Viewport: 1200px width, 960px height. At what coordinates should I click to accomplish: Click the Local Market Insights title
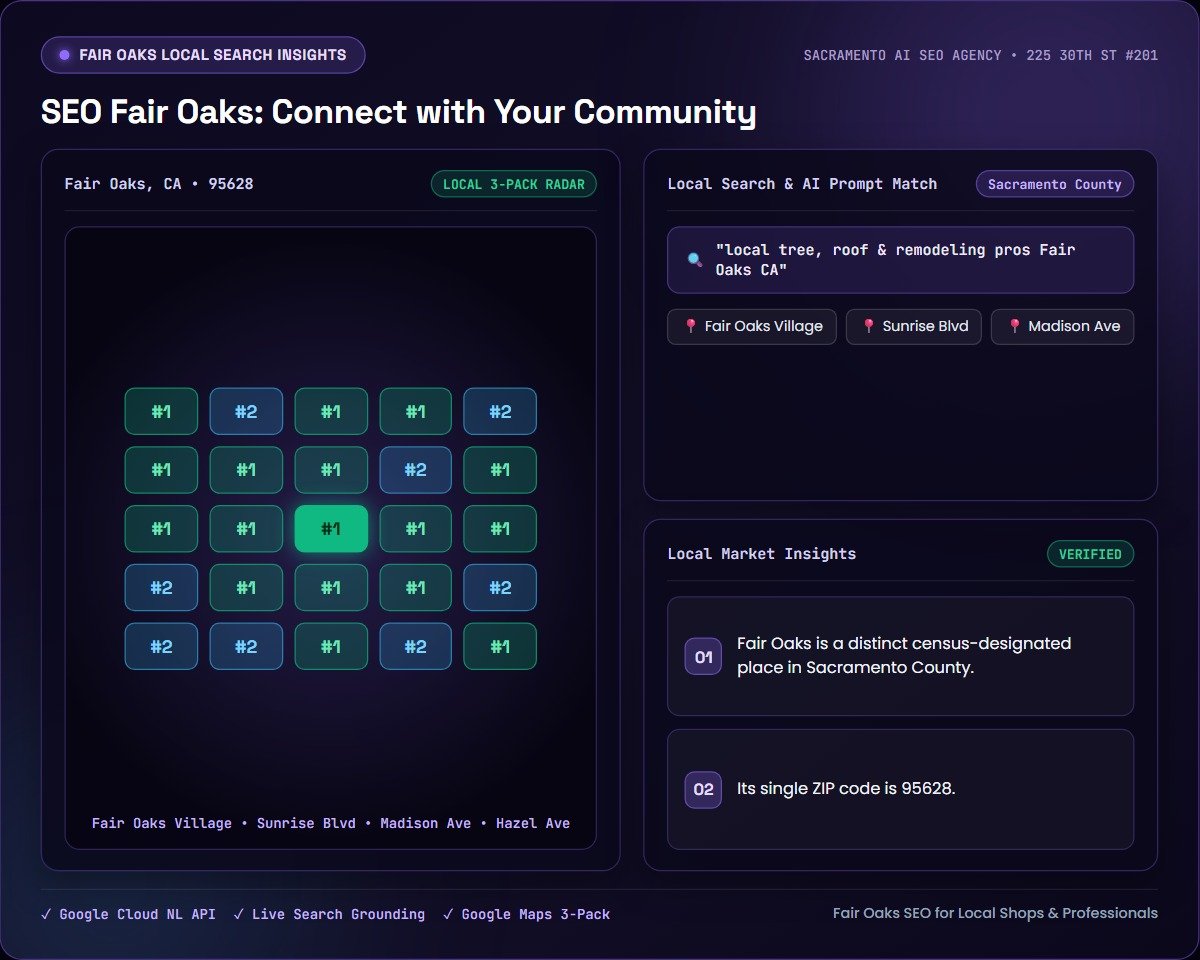point(762,554)
